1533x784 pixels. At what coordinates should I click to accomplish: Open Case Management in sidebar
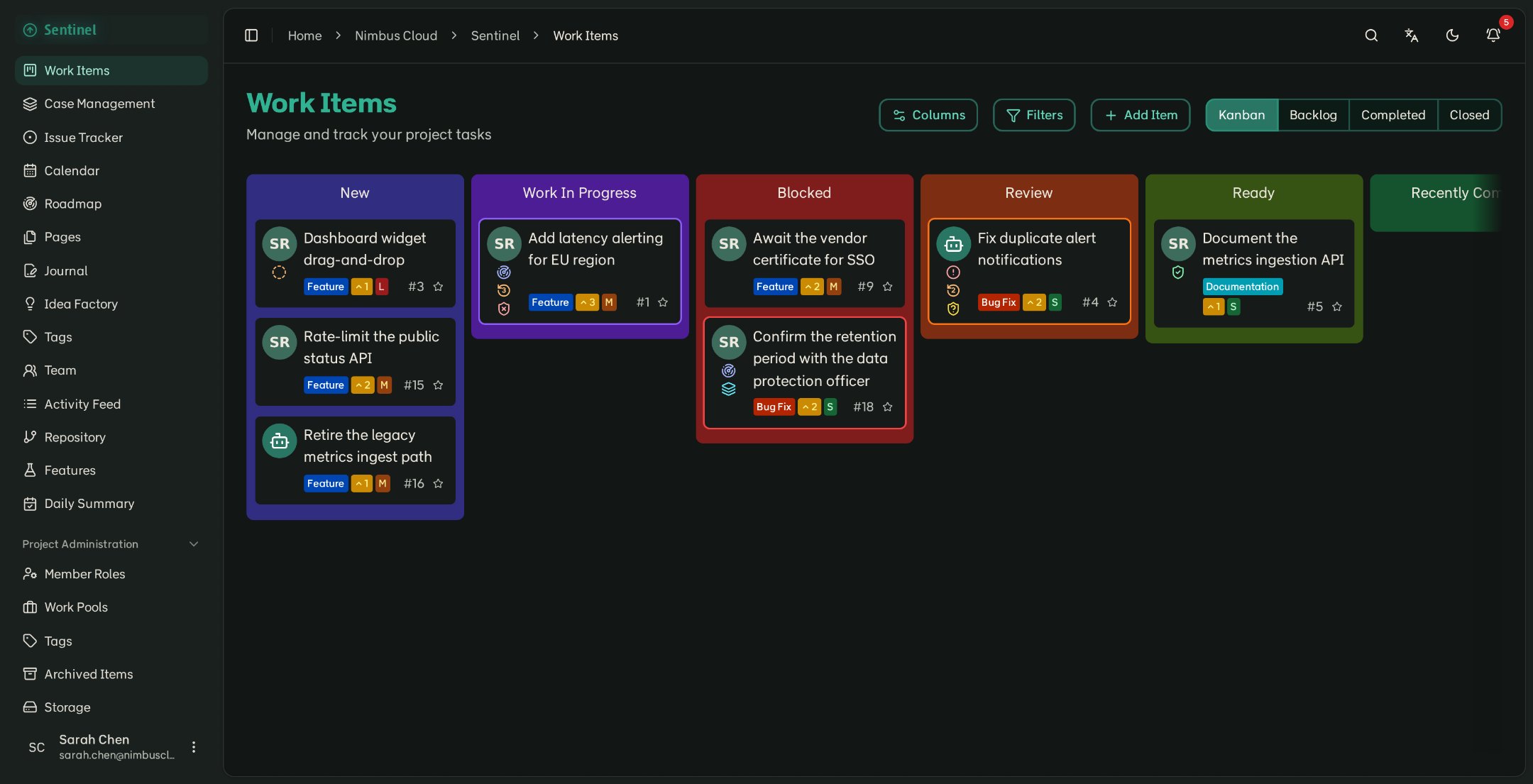click(x=111, y=104)
